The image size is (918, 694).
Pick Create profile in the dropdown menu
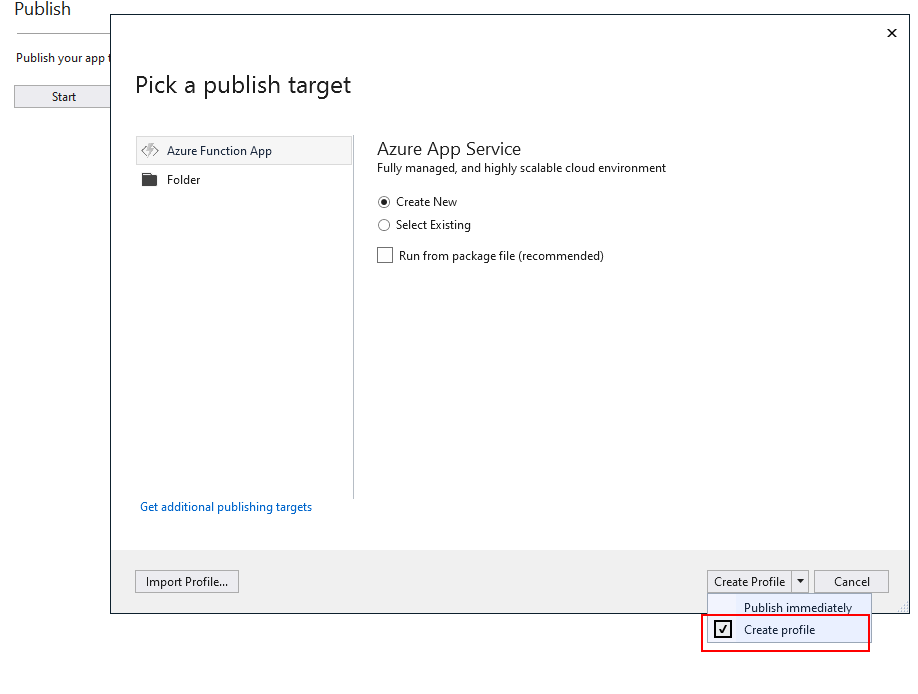coord(779,630)
